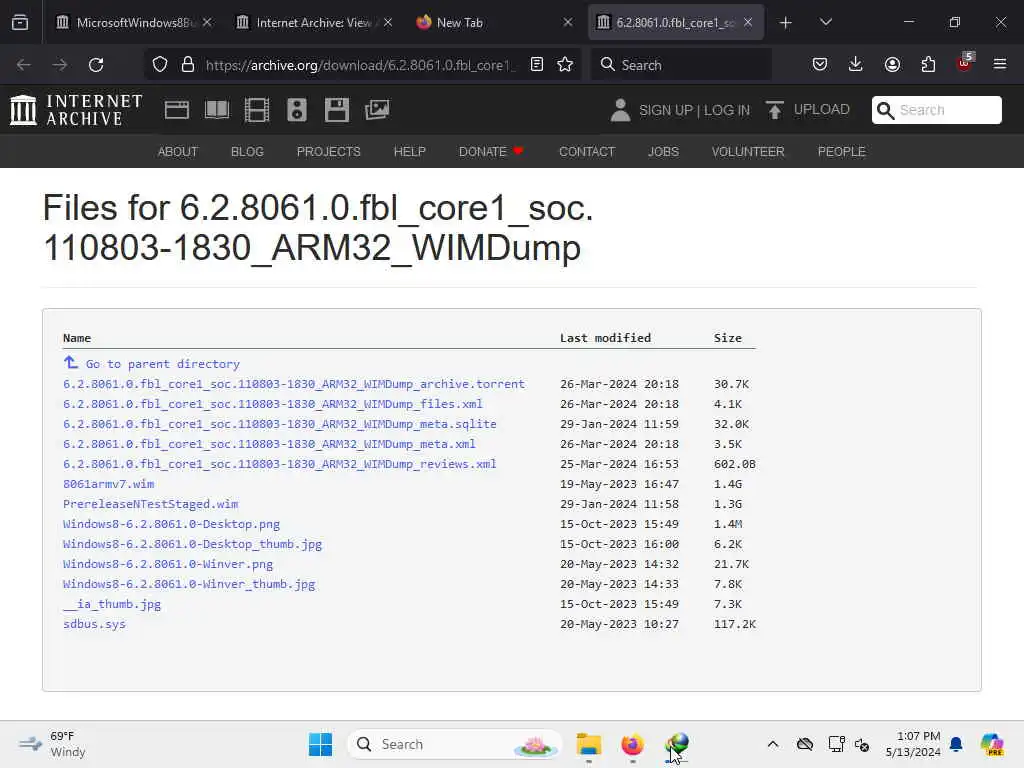Switch to MicrosoftWindows8 tab
Image resolution: width=1024 pixels, height=768 pixels.
[134, 23]
